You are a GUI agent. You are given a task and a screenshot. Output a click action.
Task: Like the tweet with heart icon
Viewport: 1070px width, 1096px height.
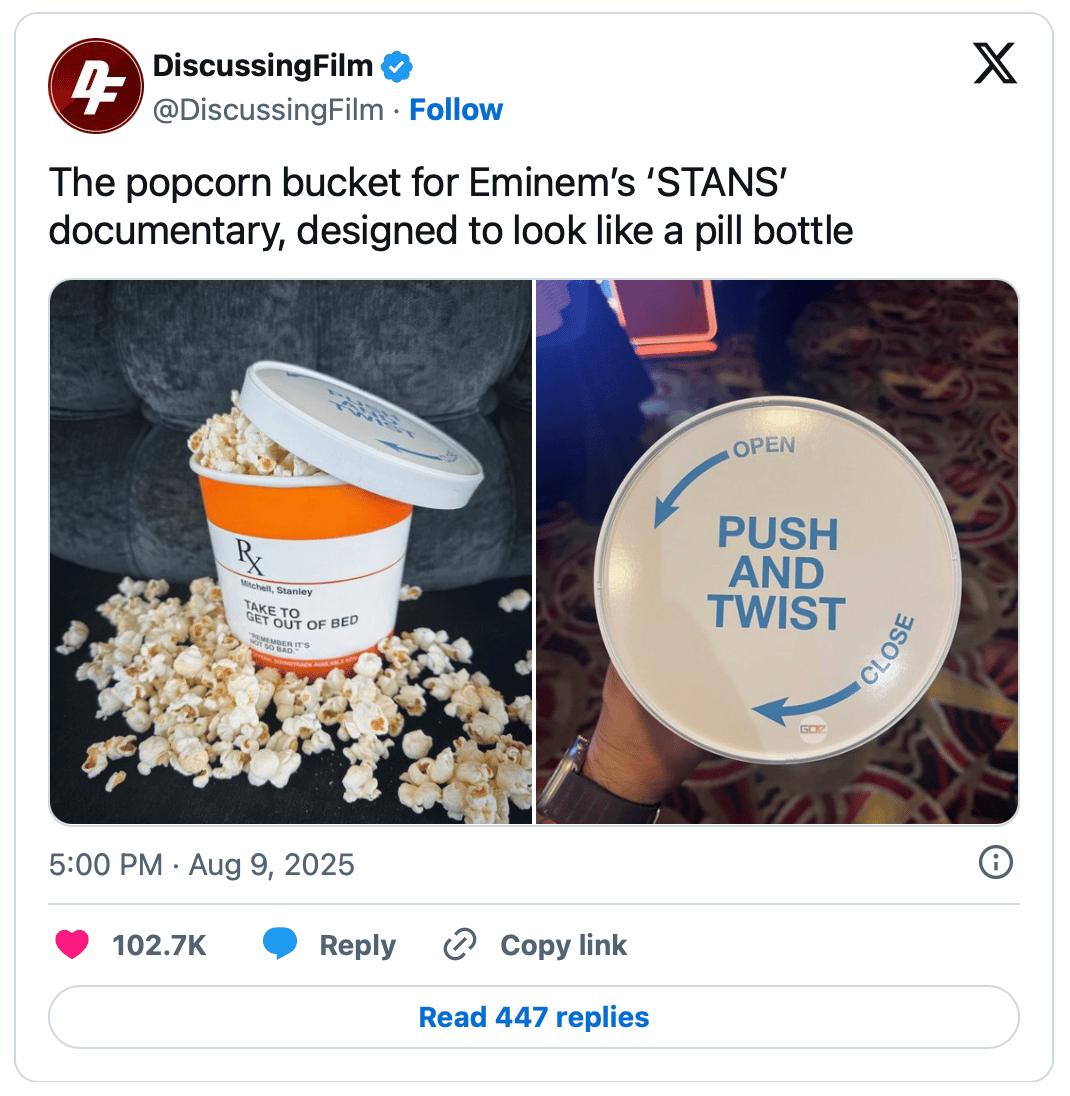click(x=72, y=944)
